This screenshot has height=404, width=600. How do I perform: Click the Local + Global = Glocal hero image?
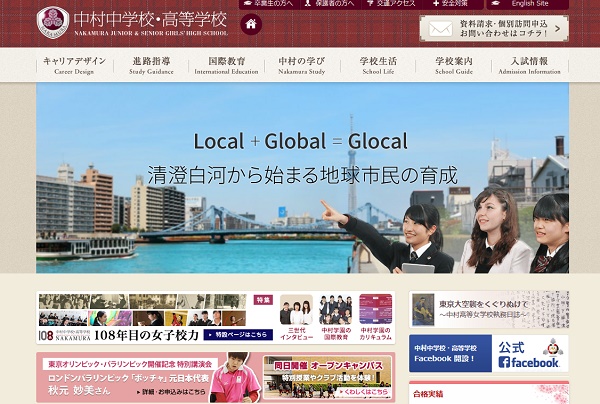(x=302, y=178)
